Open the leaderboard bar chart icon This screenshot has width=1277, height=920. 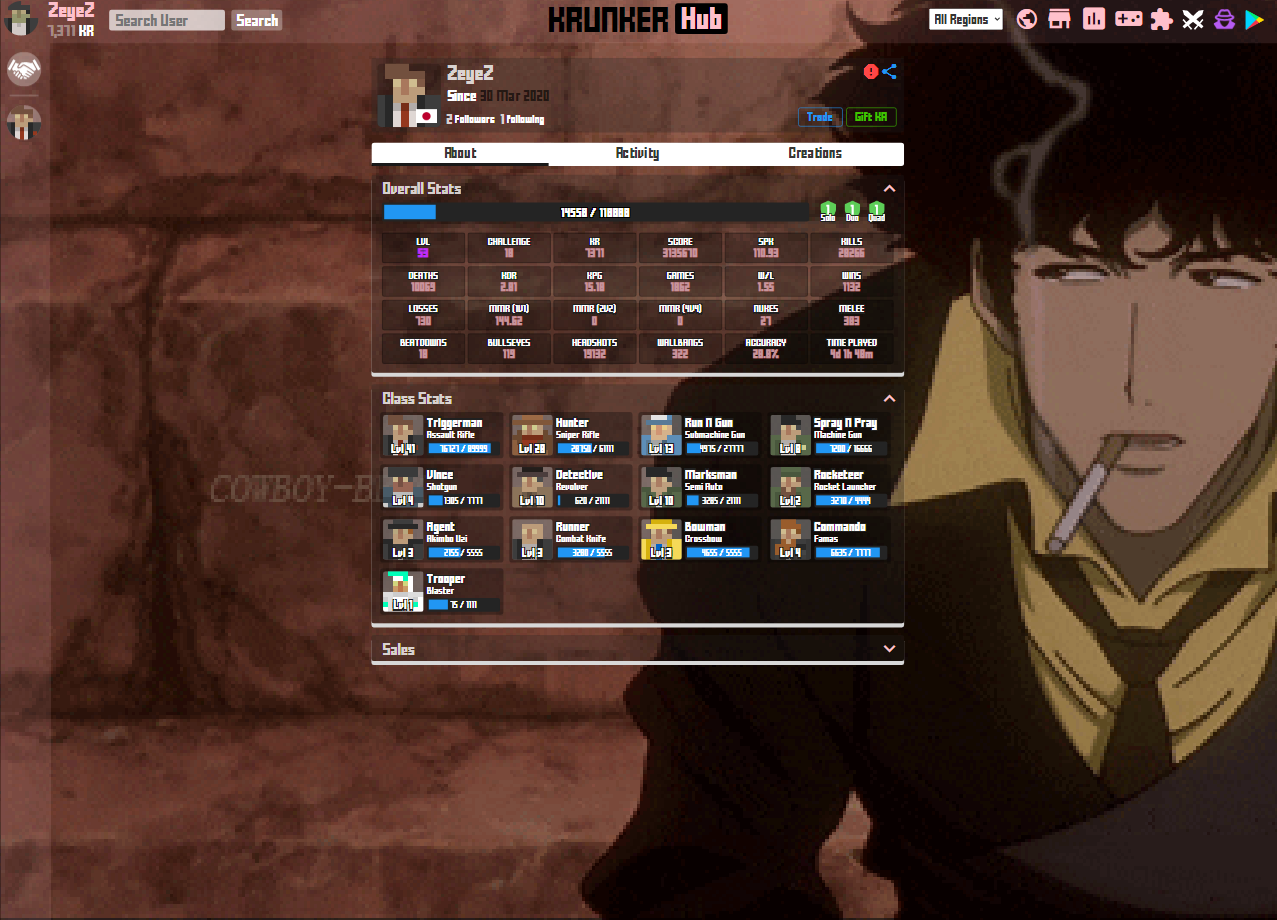coord(1093,19)
